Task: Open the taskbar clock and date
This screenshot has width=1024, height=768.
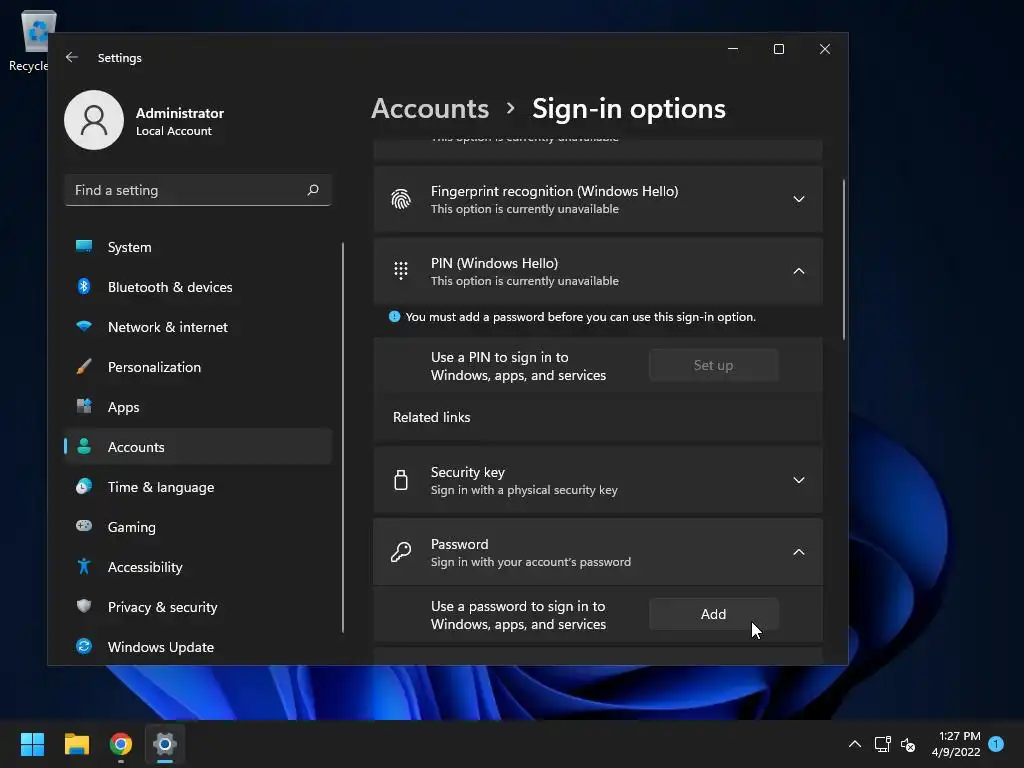Action: [956, 744]
